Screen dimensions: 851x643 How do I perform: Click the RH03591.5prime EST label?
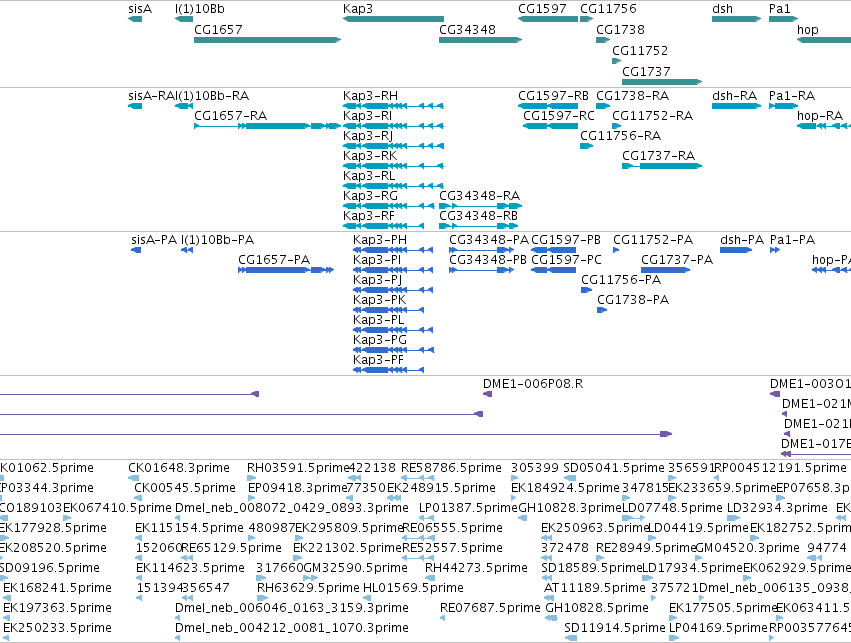point(298,468)
